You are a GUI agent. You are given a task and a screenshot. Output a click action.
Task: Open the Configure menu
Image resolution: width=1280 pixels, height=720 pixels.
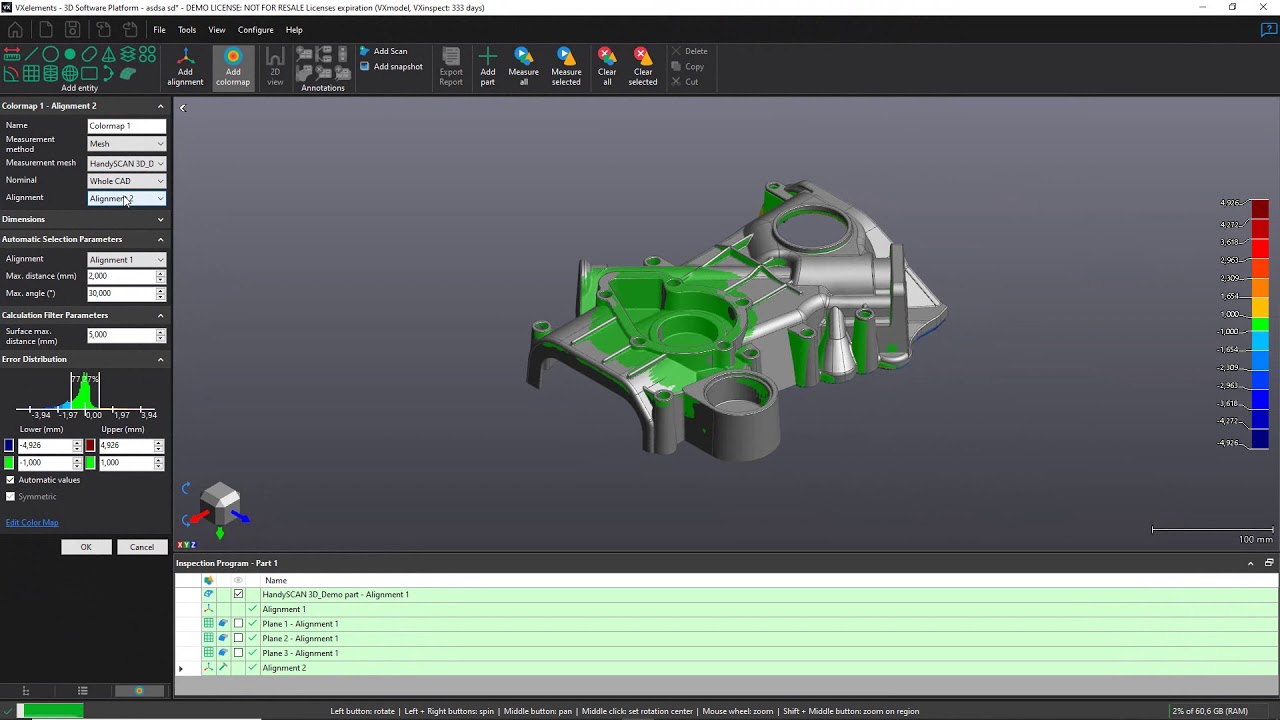255,29
